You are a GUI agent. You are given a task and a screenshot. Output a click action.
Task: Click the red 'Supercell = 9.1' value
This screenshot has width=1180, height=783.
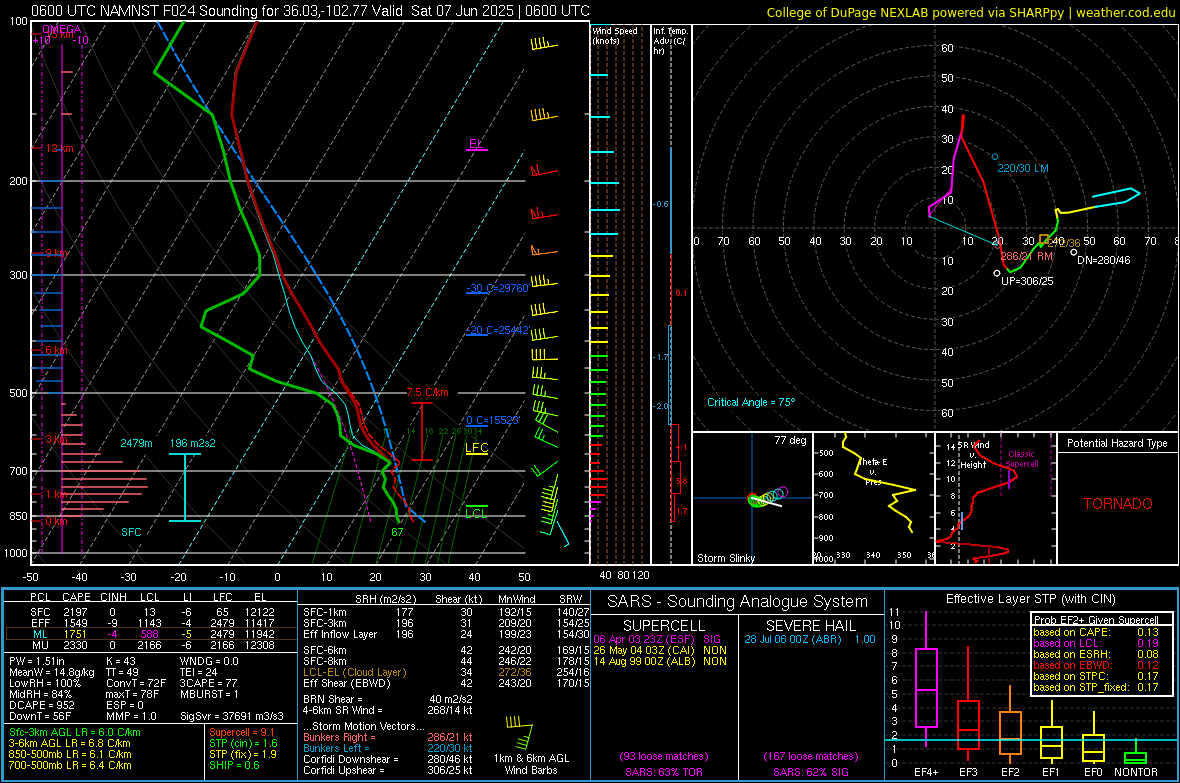click(242, 732)
